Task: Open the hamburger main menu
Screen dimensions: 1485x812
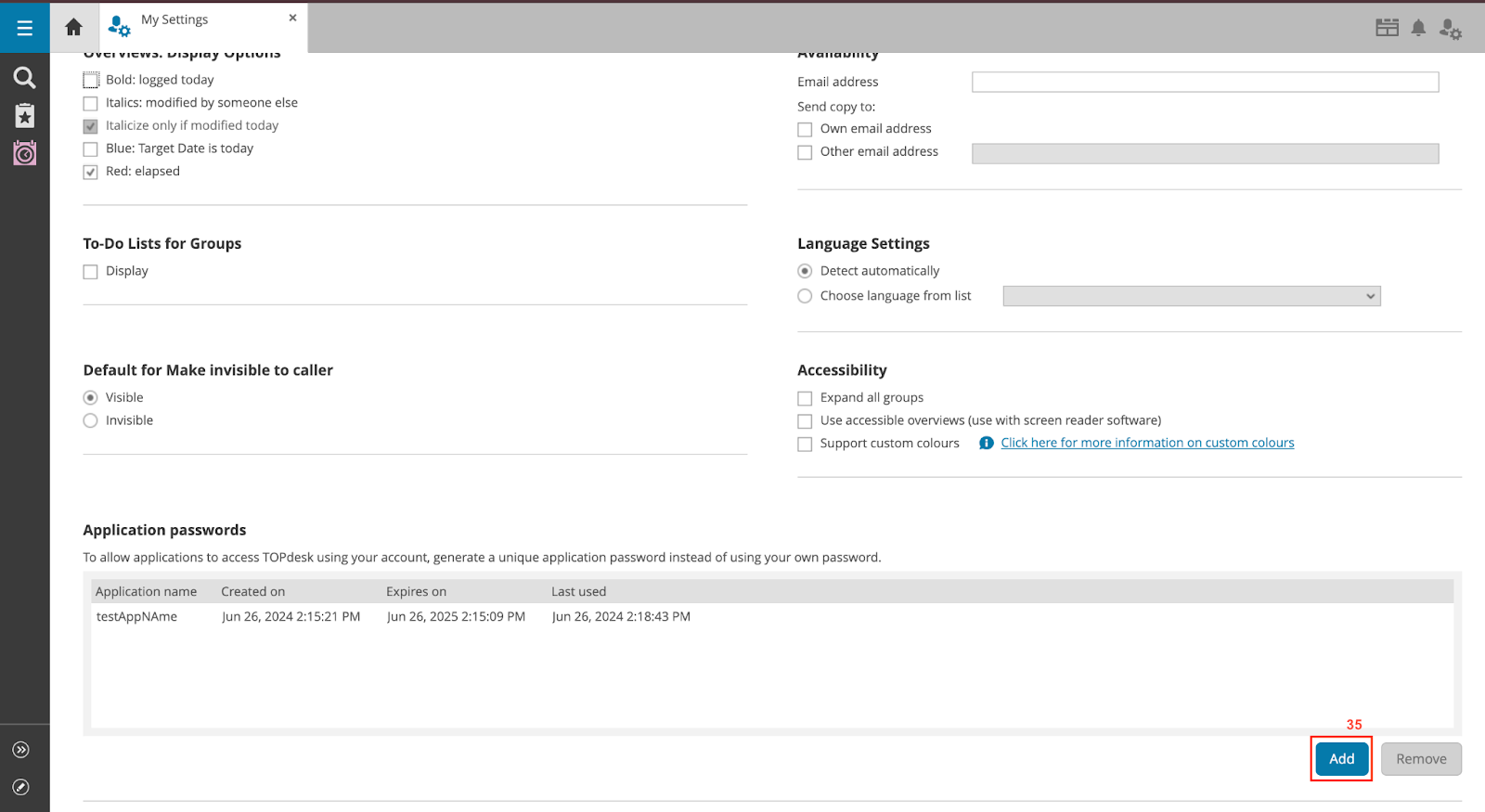Action: [x=25, y=28]
